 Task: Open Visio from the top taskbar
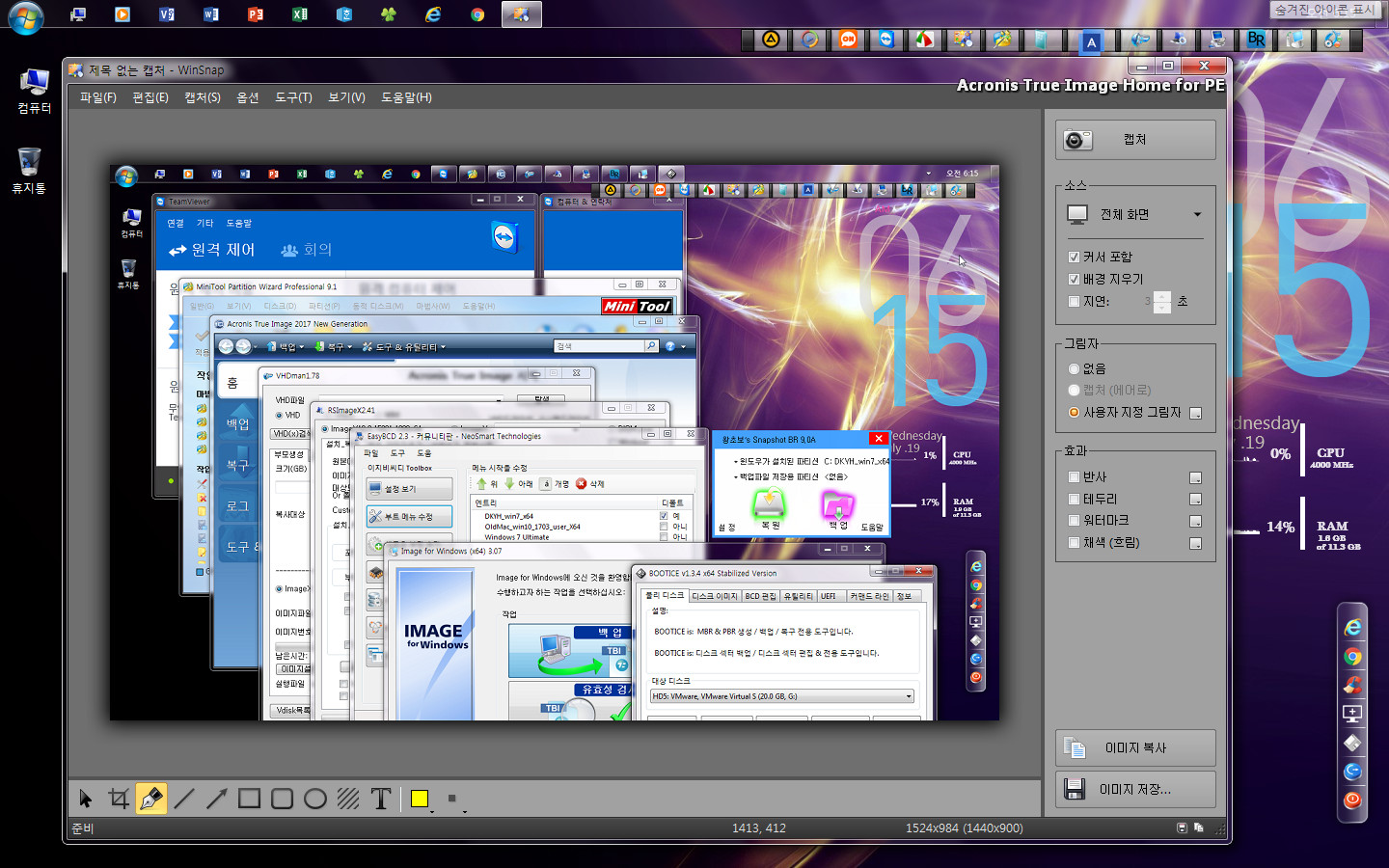166,14
